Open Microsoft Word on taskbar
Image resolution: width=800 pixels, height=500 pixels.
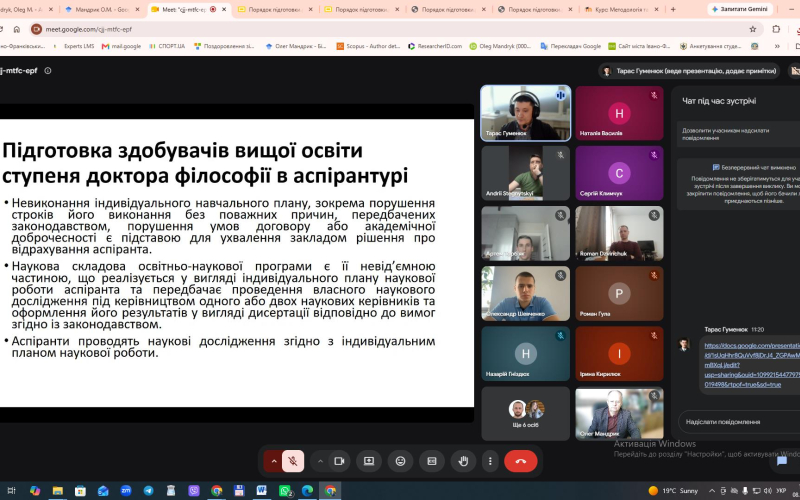262,491
